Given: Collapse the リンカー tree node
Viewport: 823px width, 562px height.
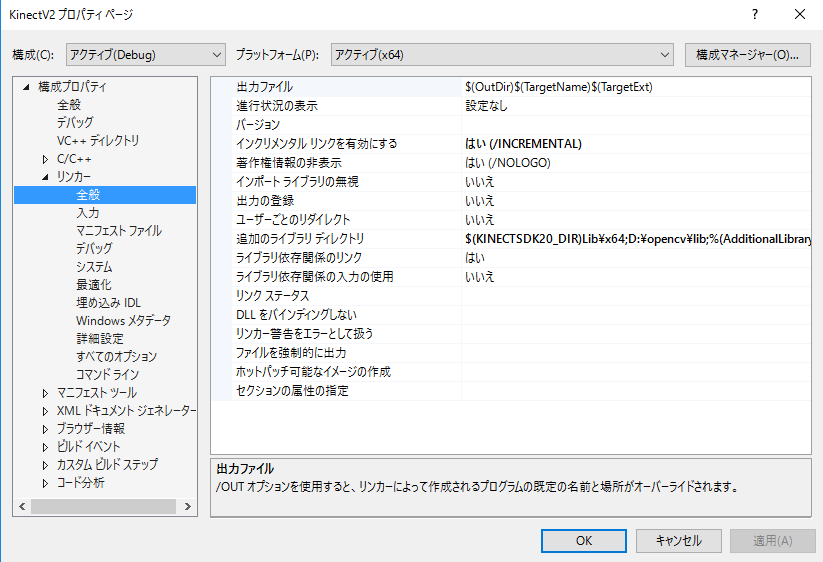Looking at the screenshot, I should coord(45,177).
